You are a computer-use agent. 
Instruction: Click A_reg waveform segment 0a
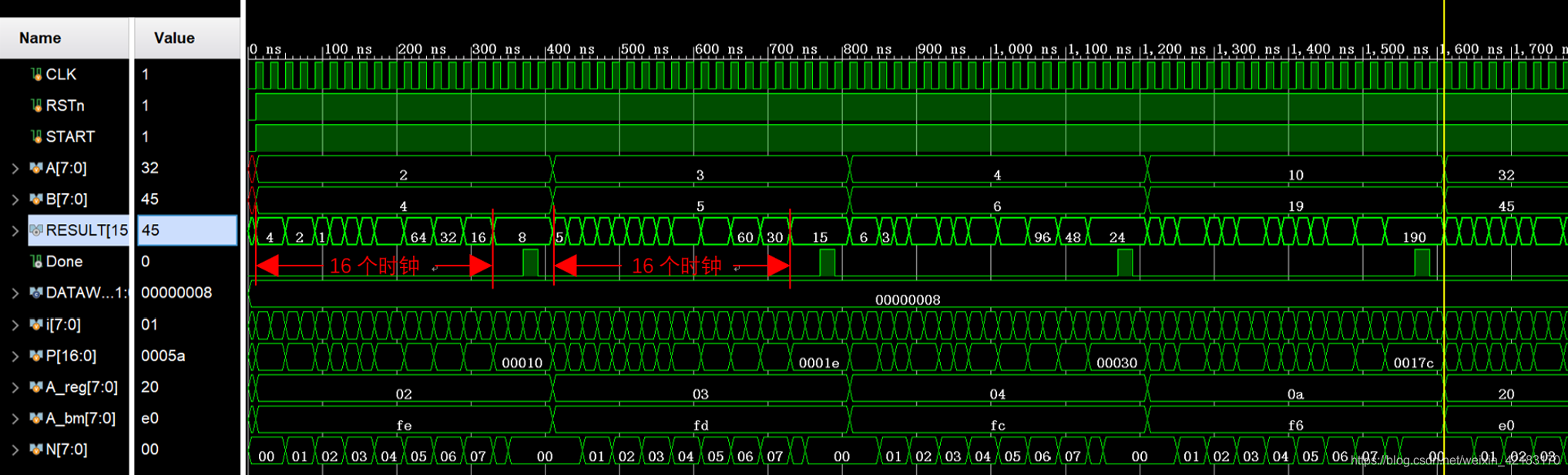[1295, 388]
